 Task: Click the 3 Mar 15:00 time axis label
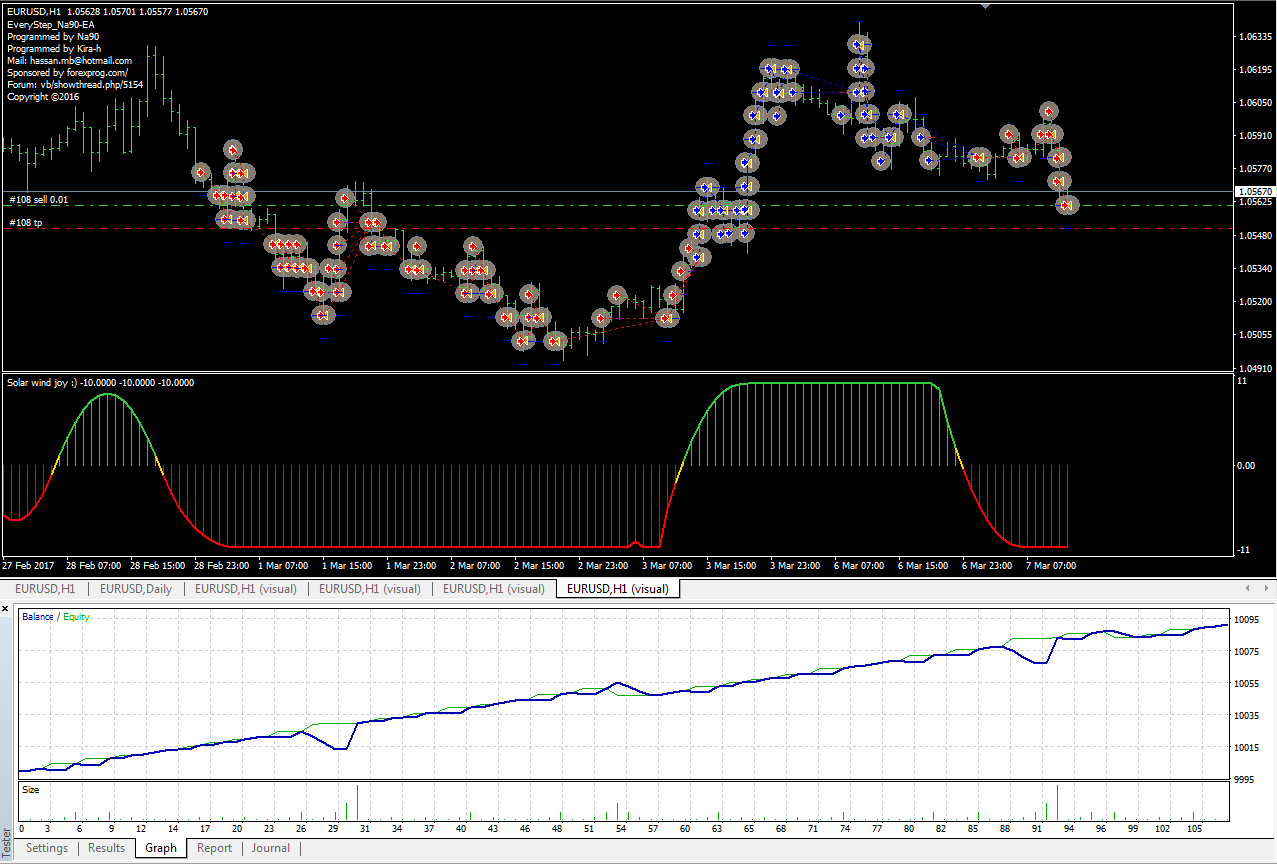[731, 565]
